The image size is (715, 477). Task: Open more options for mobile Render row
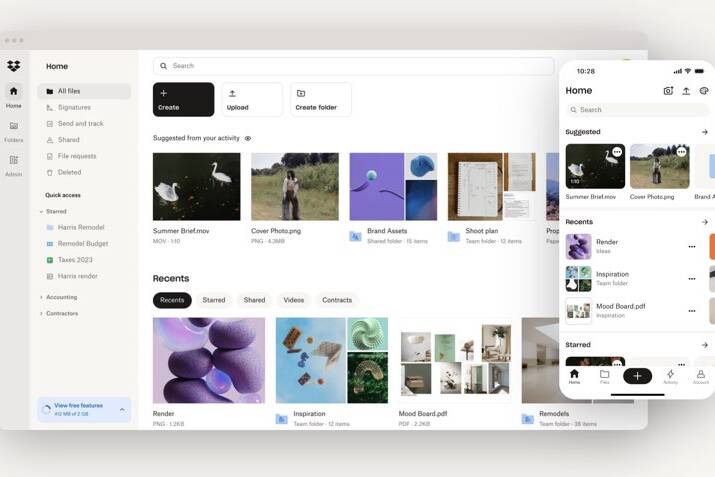point(692,247)
